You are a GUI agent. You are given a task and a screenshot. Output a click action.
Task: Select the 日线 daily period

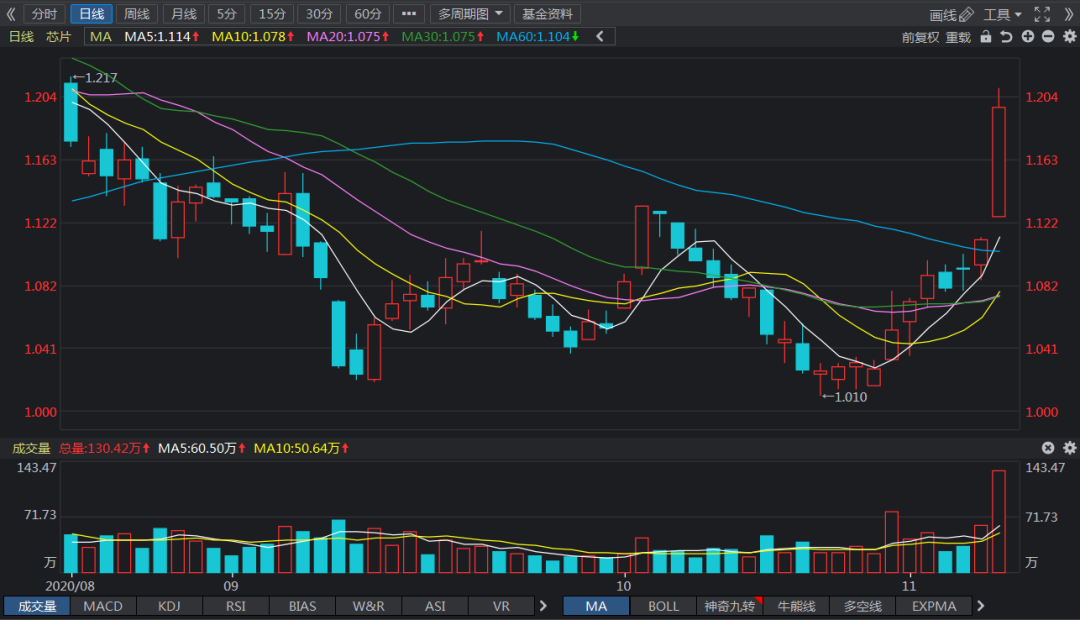tap(92, 14)
